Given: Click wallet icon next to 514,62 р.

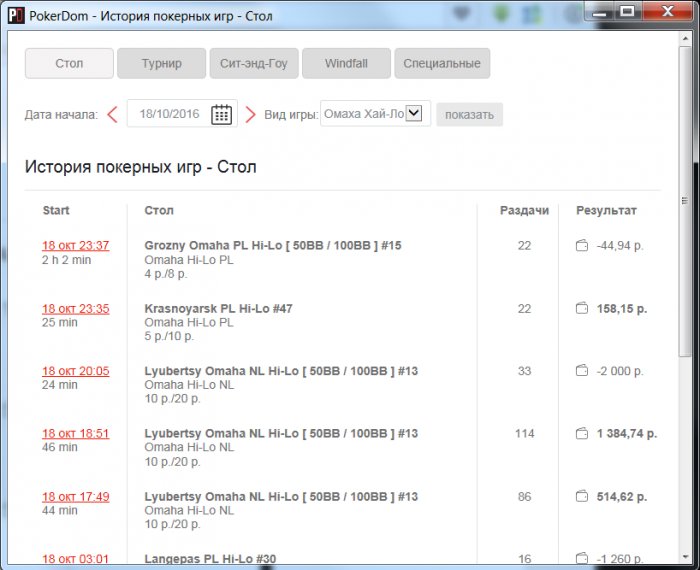Looking at the screenshot, I should 582,497.
